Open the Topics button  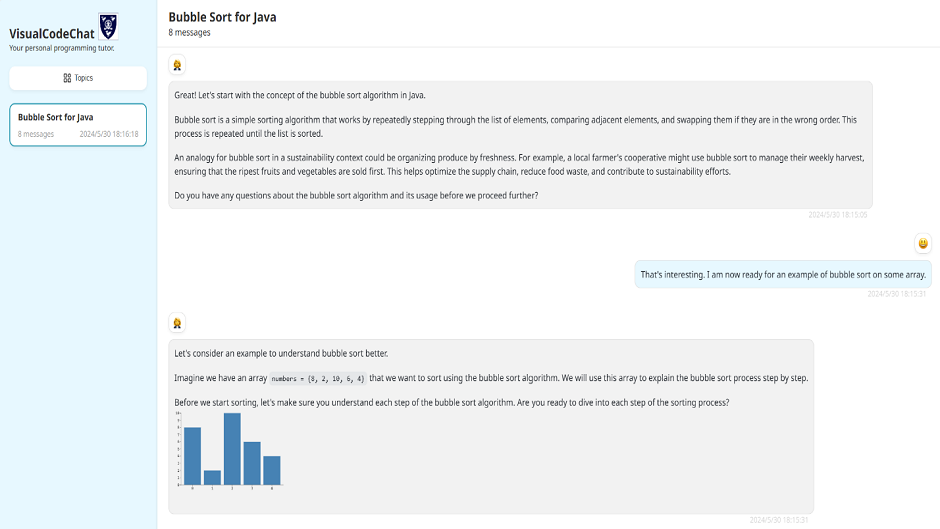click(78, 78)
